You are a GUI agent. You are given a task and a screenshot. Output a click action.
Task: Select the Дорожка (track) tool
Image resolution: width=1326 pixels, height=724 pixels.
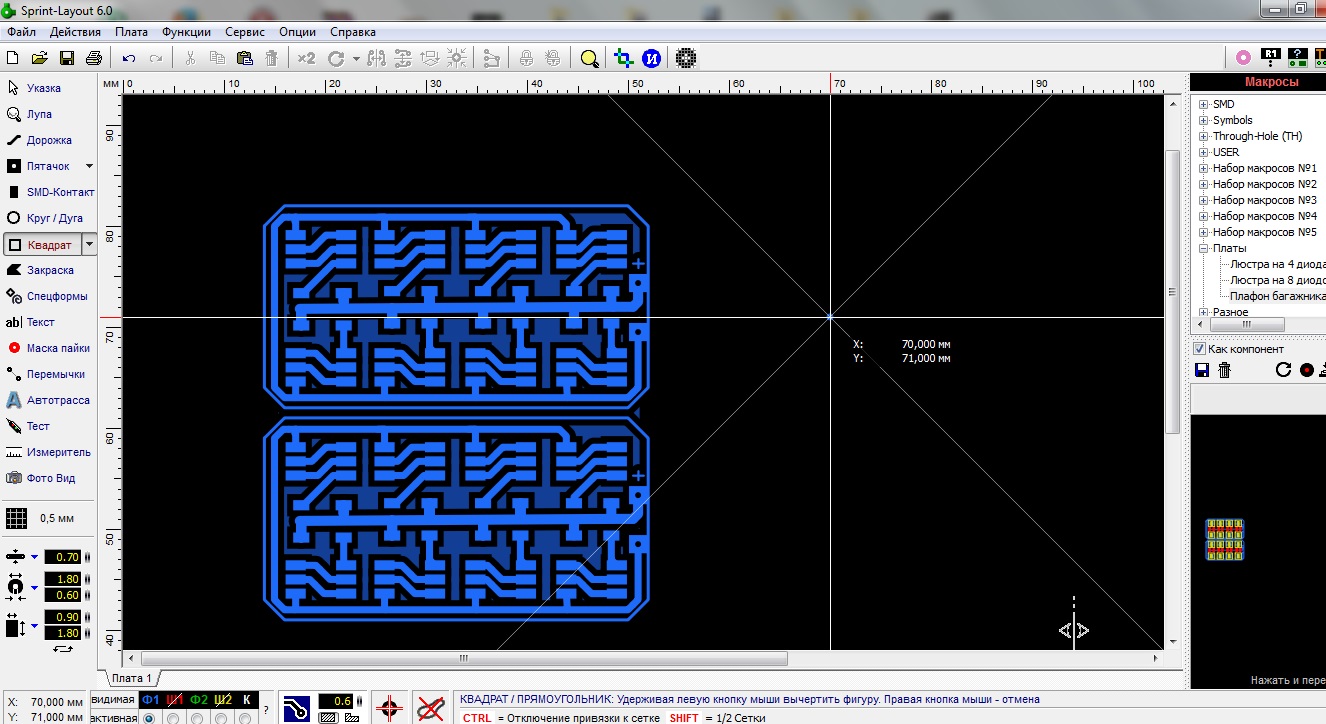click(48, 140)
